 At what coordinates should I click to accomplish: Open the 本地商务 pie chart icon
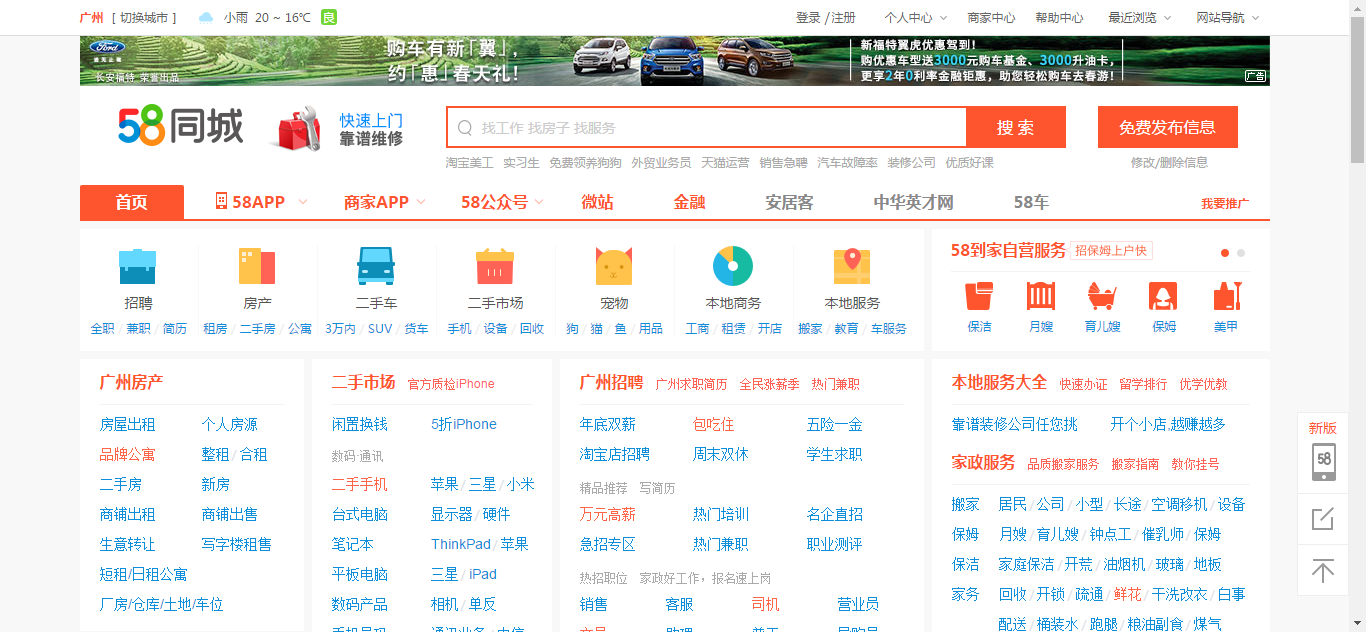click(733, 266)
